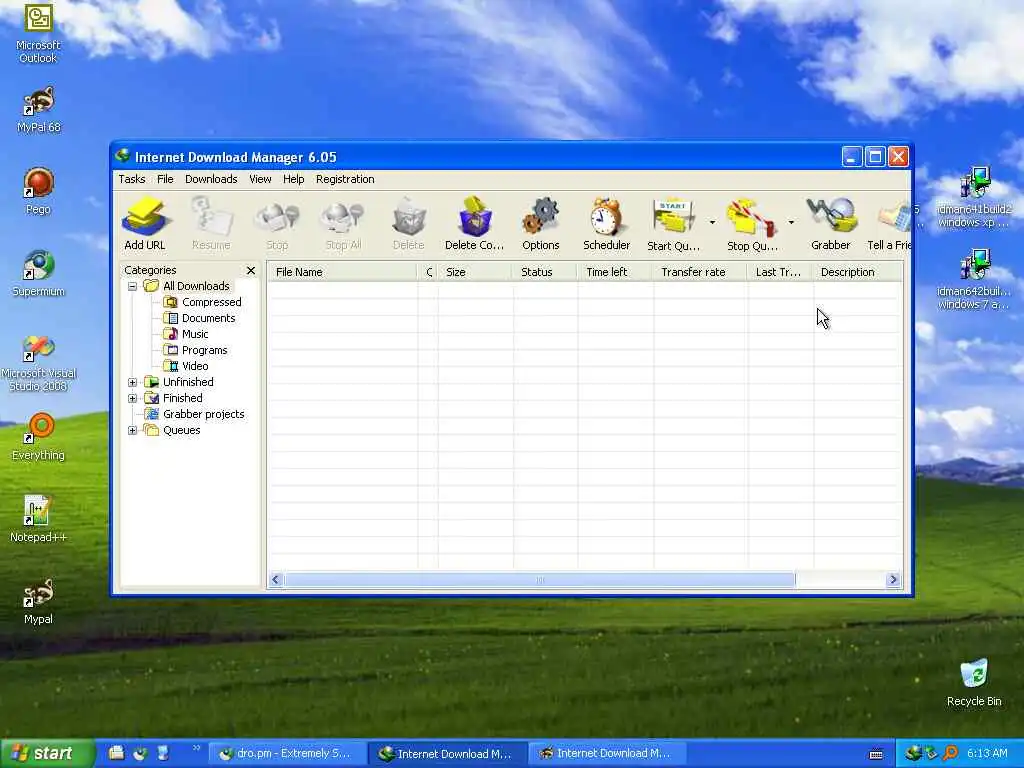Select the All Downloads folder
This screenshot has width=1024, height=768.
[187, 286]
